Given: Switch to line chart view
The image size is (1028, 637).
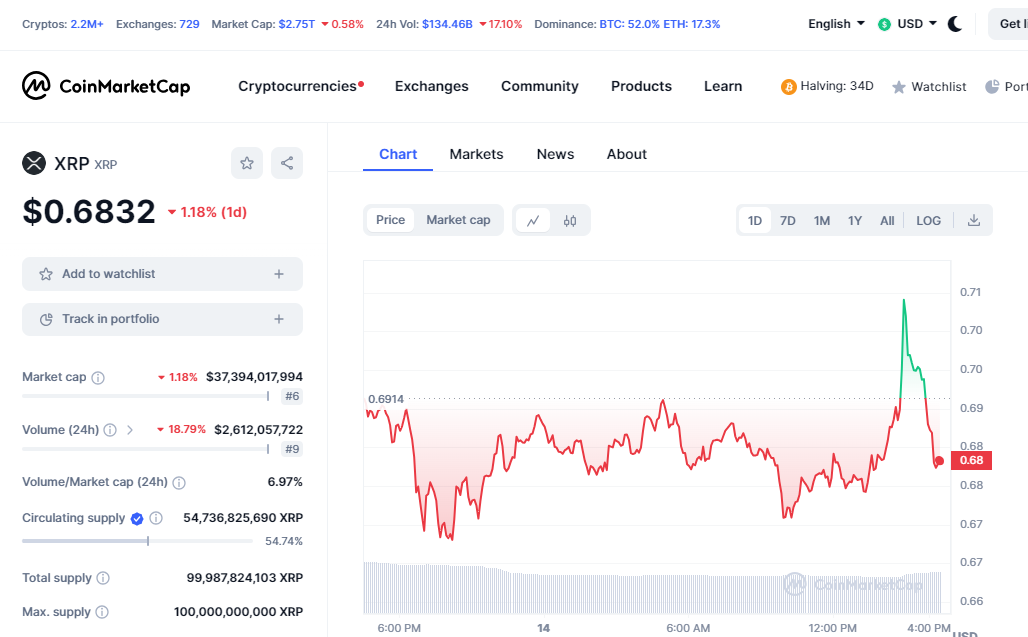Looking at the screenshot, I should pyautogui.click(x=533, y=220).
